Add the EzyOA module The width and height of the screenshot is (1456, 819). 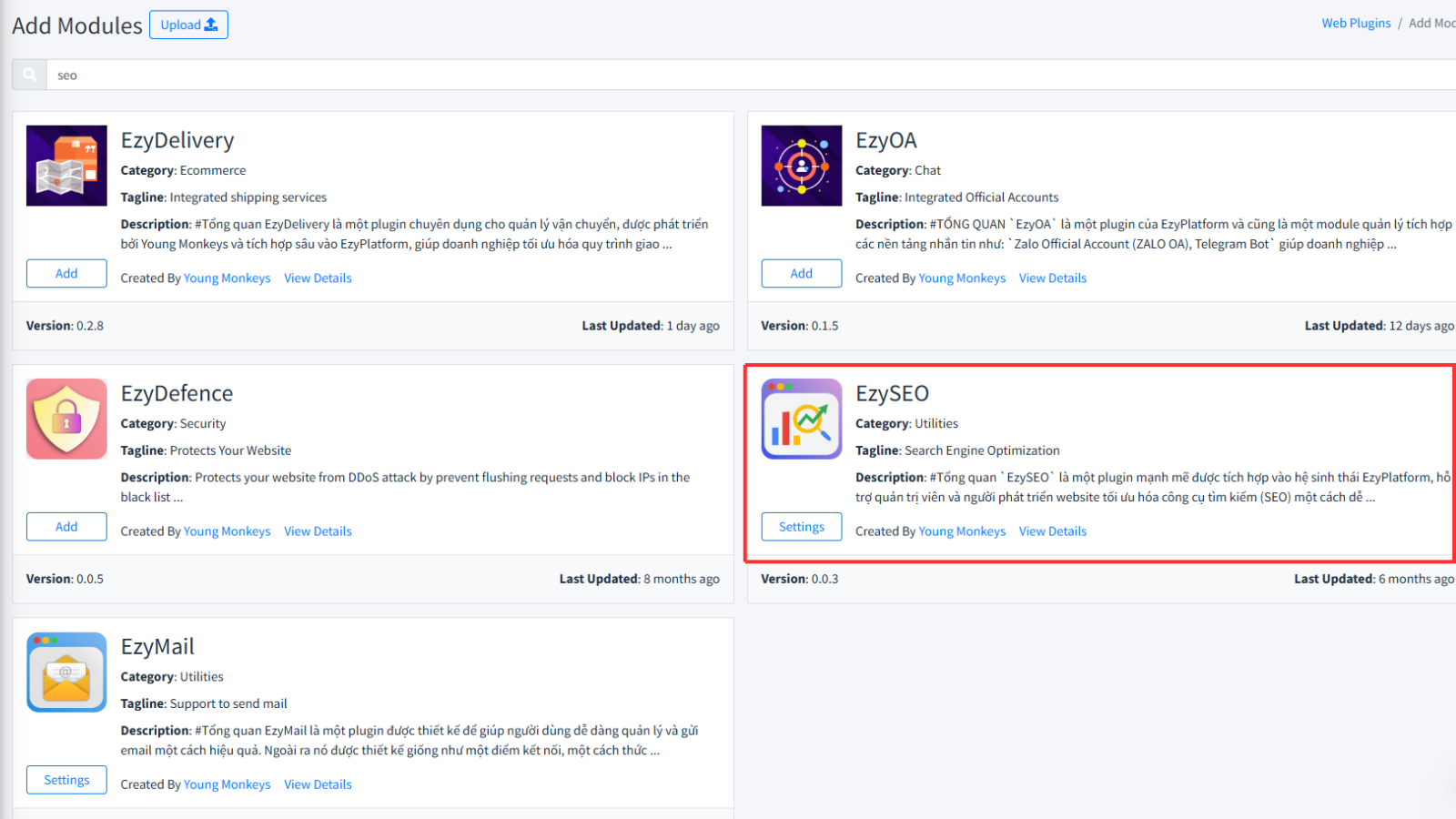point(802,273)
